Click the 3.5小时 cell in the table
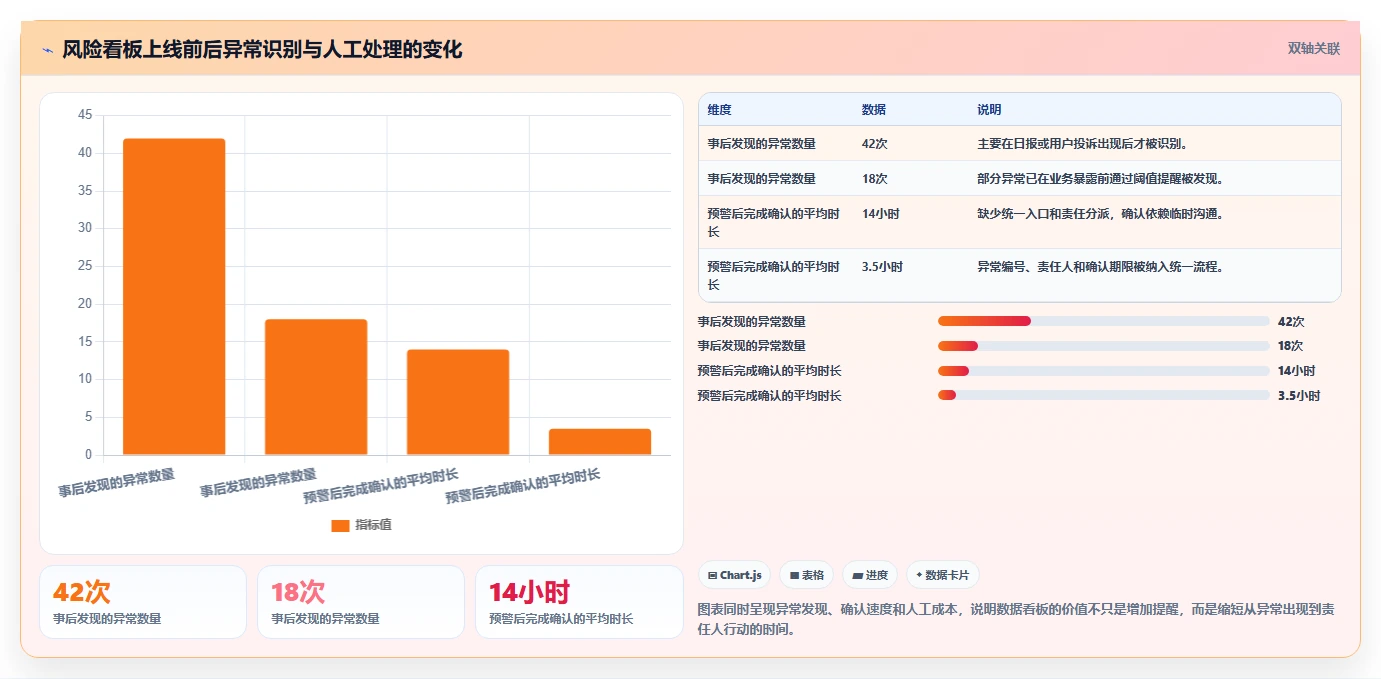The width and height of the screenshot is (1381, 679). [x=882, y=267]
